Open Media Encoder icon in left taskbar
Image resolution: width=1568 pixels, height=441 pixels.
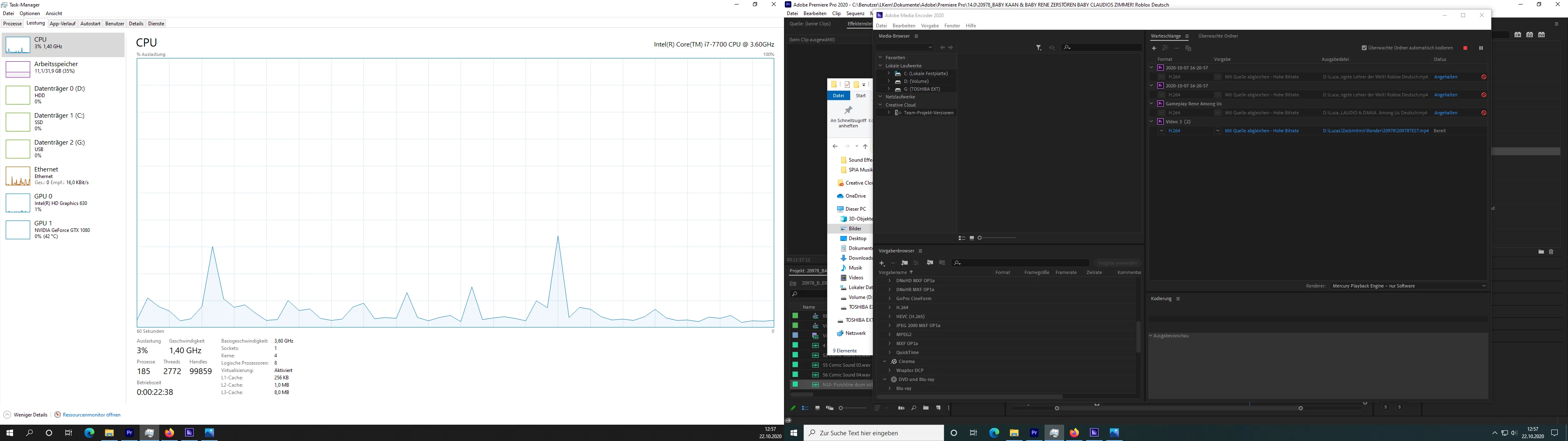pyautogui.click(x=189, y=433)
